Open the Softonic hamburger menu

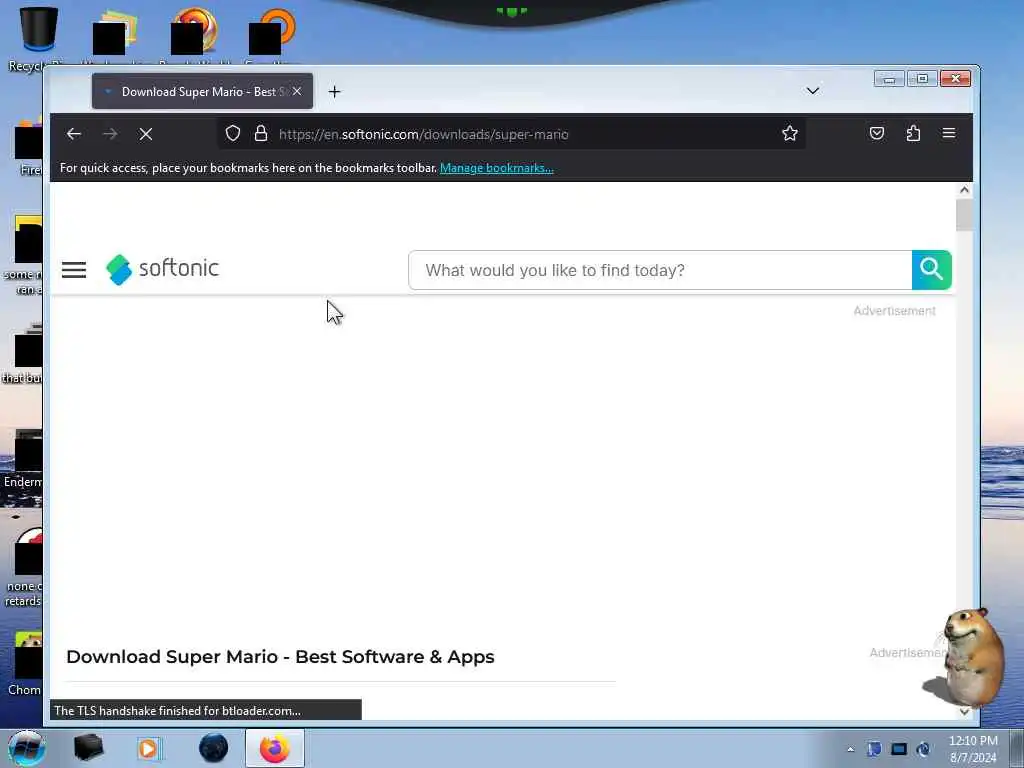click(x=74, y=270)
